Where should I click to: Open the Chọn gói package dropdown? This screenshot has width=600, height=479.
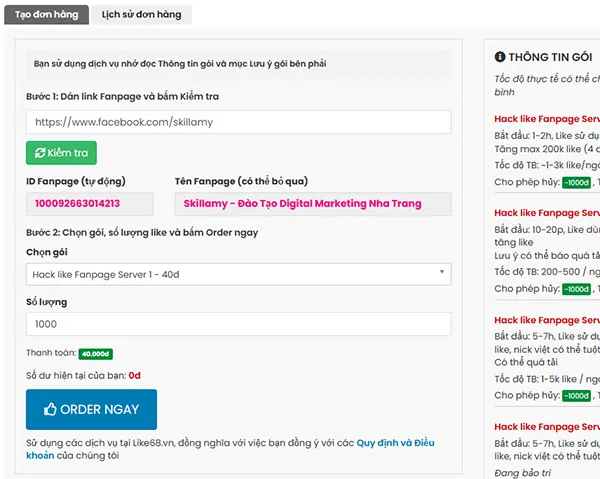point(239,274)
